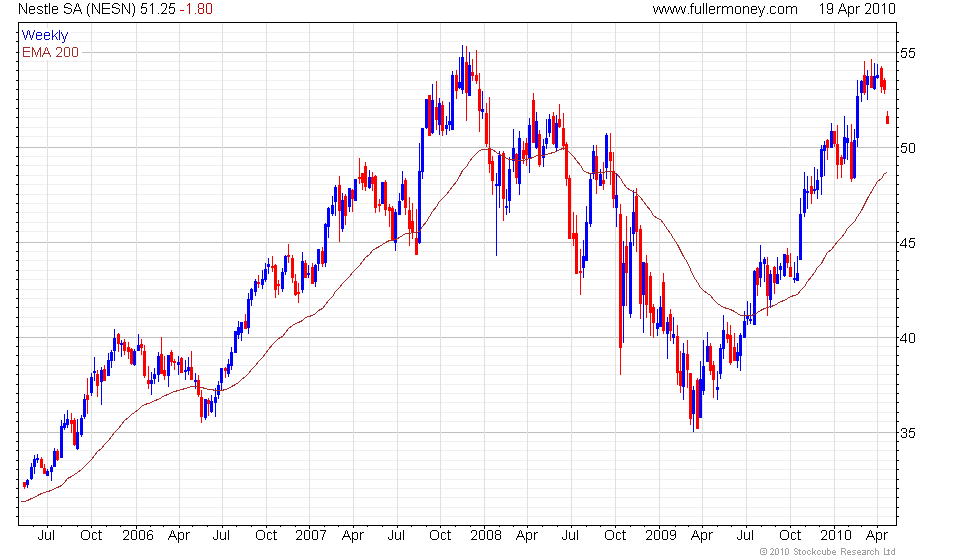Select the red 'EMA 200' legend label
980x560 pixels.
(x=50, y=52)
